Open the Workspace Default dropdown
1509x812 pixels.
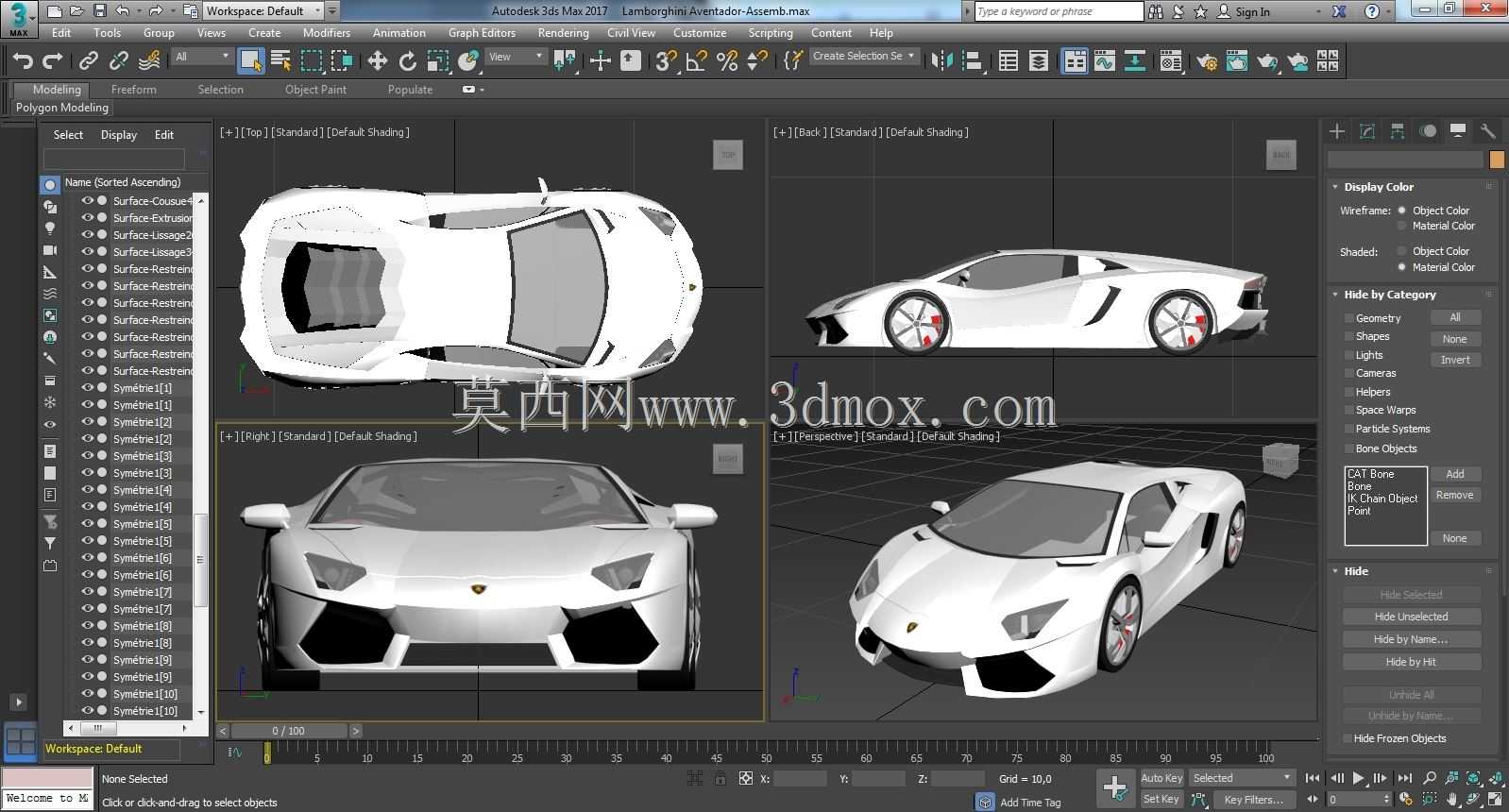coord(263,11)
